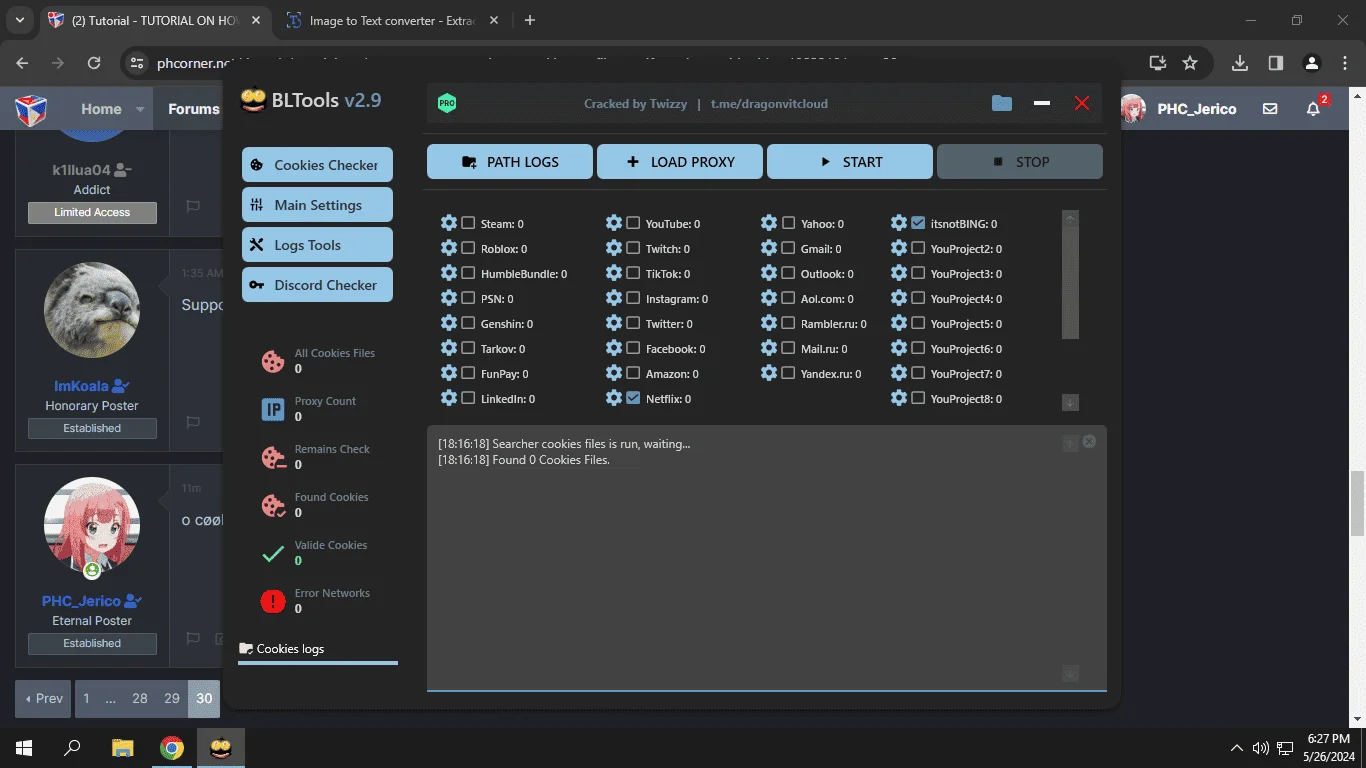Open Discord Checker in BLTools sidebar
Screen dimensions: 1366x768
(317, 285)
